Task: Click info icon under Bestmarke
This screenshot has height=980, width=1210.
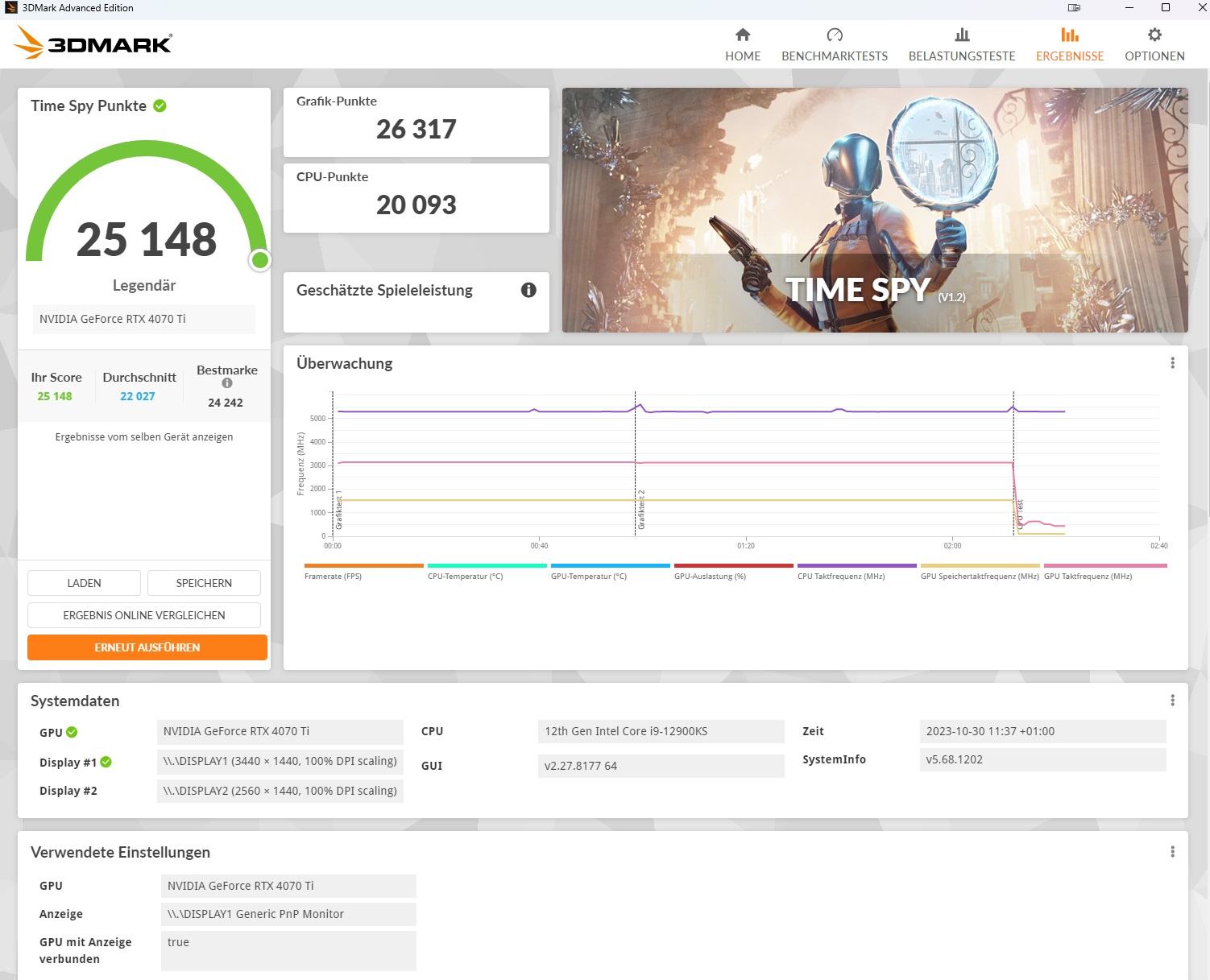Action: 227,383
